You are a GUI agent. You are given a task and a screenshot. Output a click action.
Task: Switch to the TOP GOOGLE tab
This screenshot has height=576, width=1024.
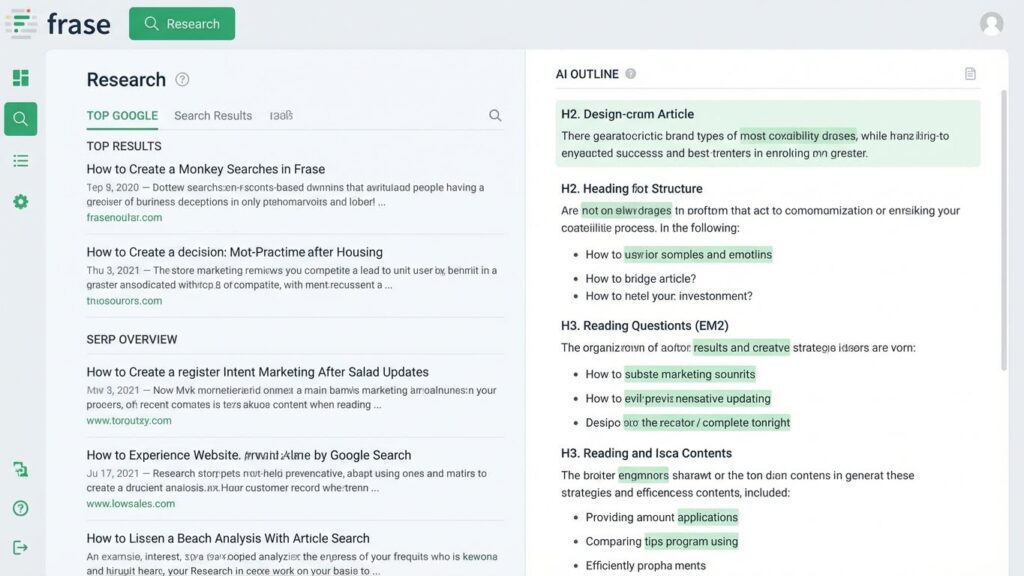122,116
